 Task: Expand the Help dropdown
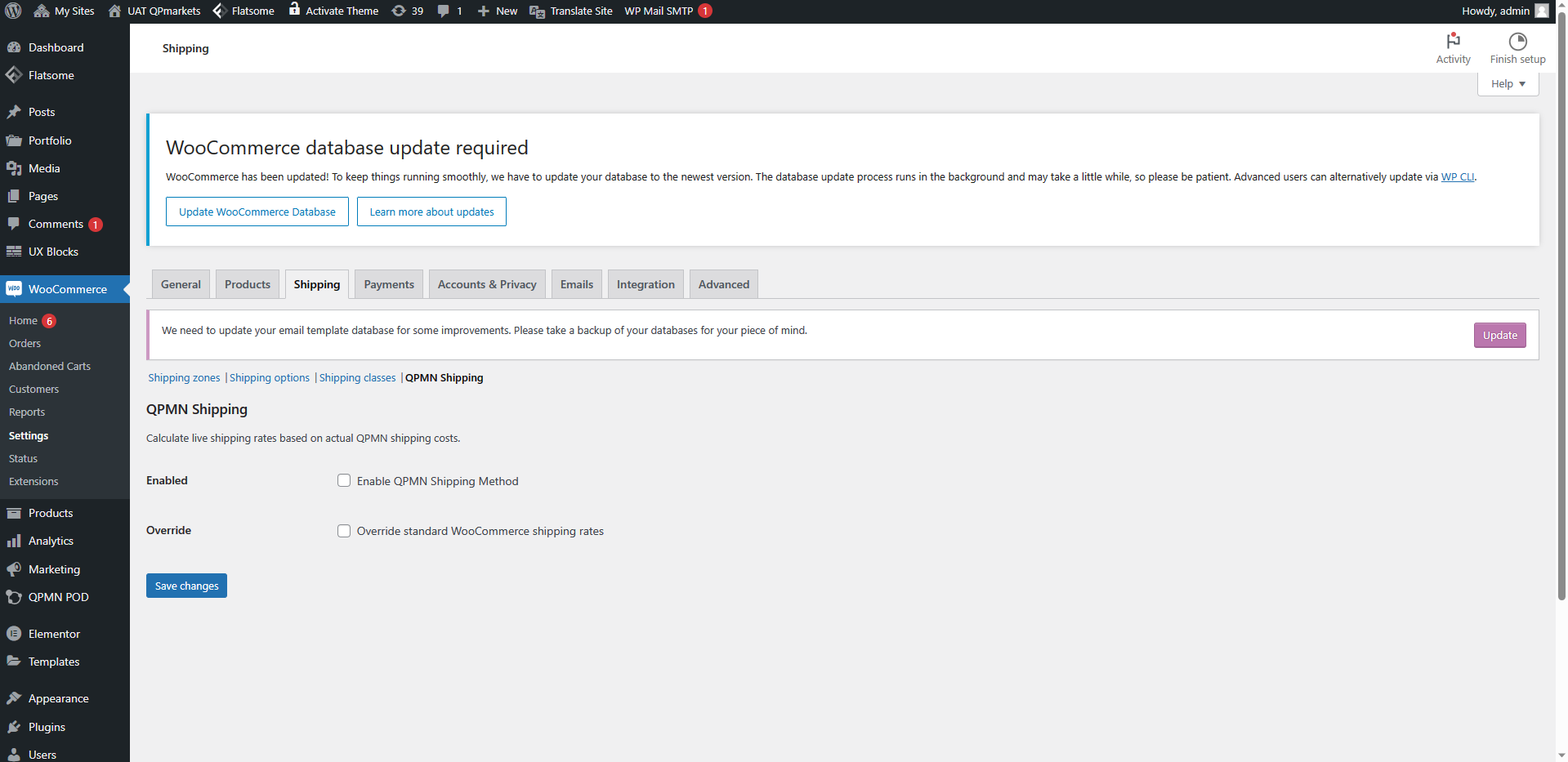point(1508,84)
